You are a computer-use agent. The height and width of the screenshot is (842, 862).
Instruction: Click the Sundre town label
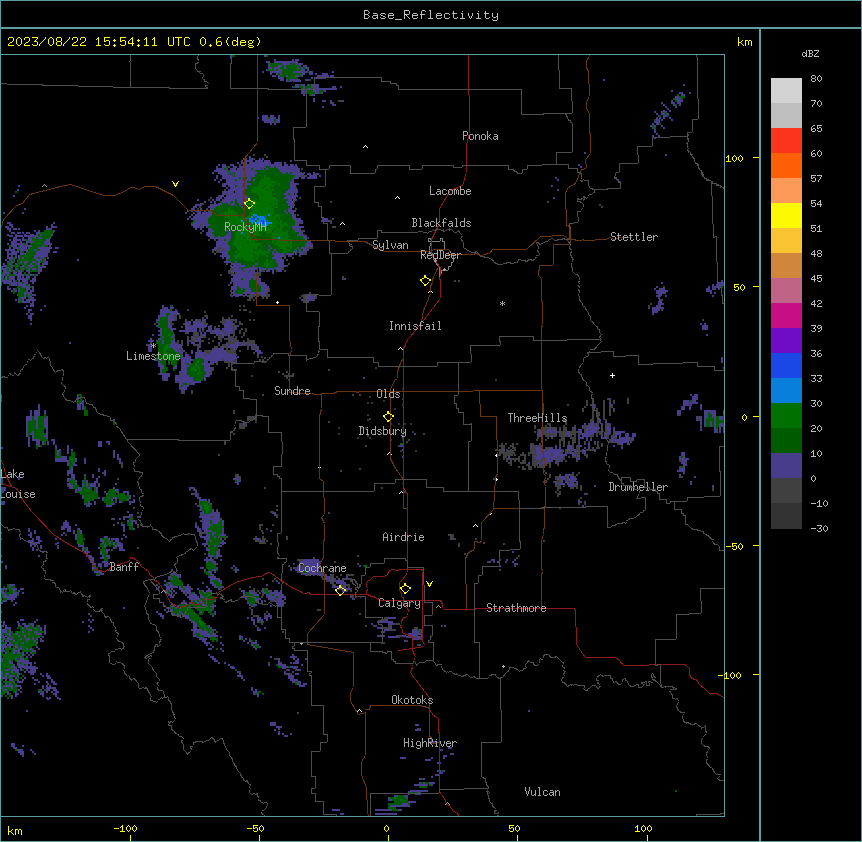click(x=292, y=391)
